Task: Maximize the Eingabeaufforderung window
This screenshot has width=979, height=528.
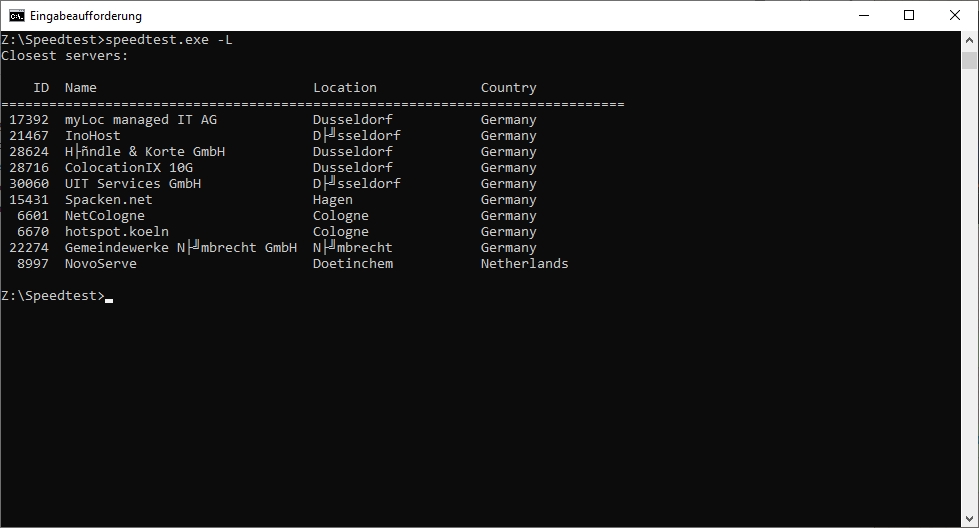Action: [x=909, y=16]
